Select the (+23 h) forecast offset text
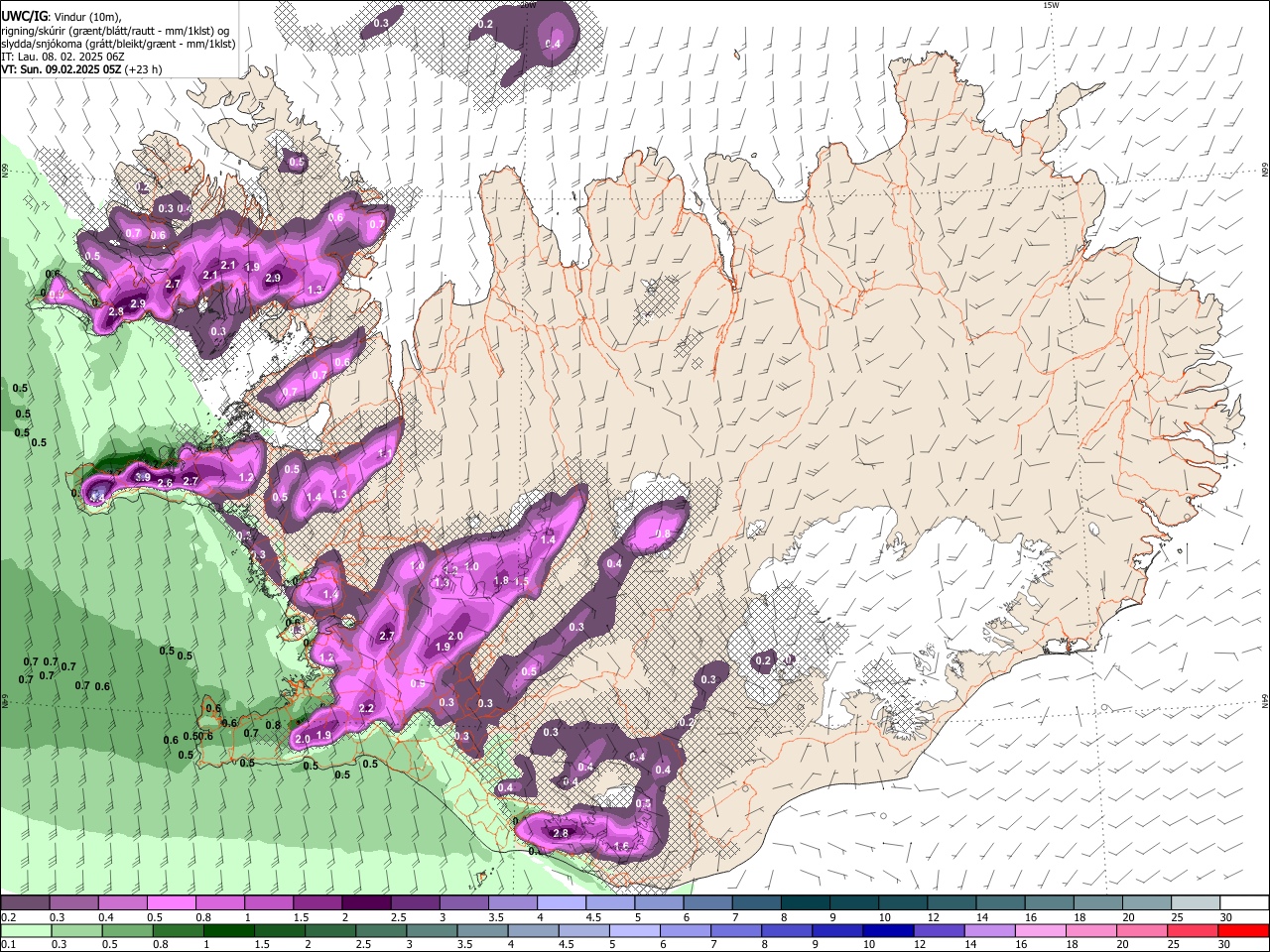The width and height of the screenshot is (1270, 952). (x=144, y=69)
